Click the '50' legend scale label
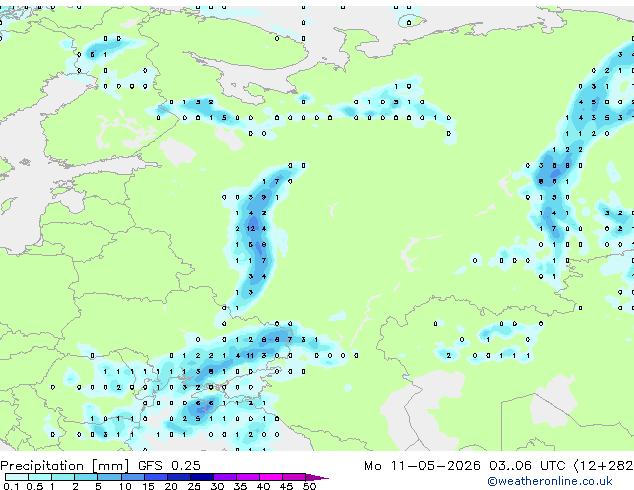Screen dimensions: 634x490 tap(310, 486)
